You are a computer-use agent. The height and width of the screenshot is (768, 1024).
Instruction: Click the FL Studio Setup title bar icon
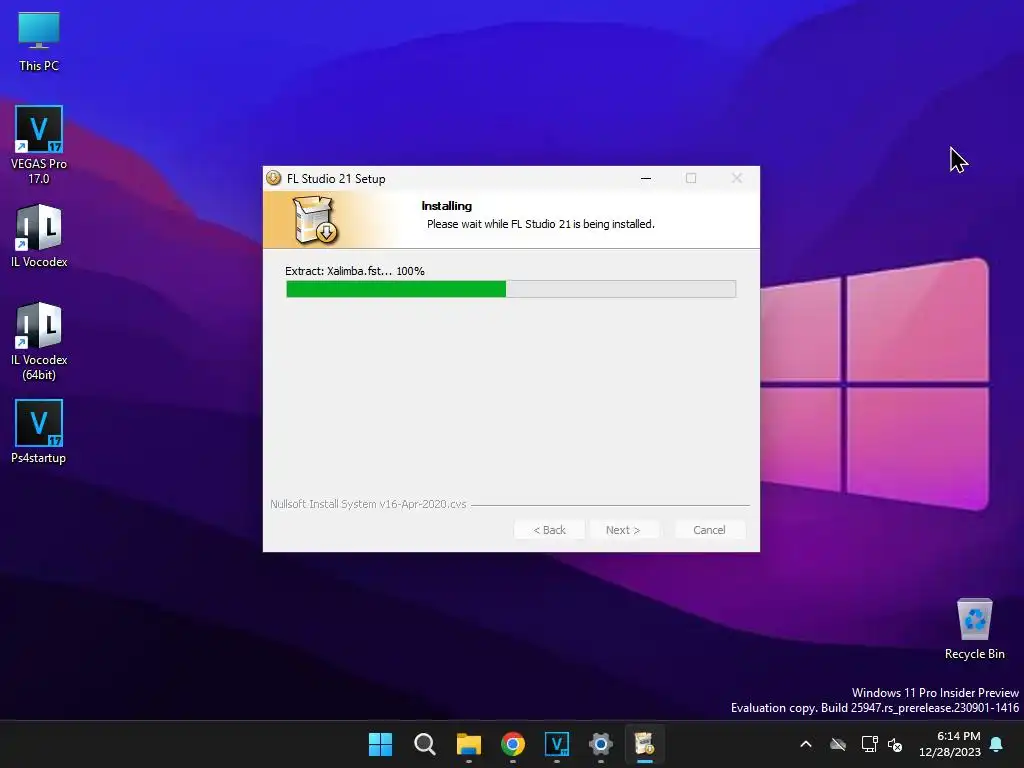click(x=274, y=178)
